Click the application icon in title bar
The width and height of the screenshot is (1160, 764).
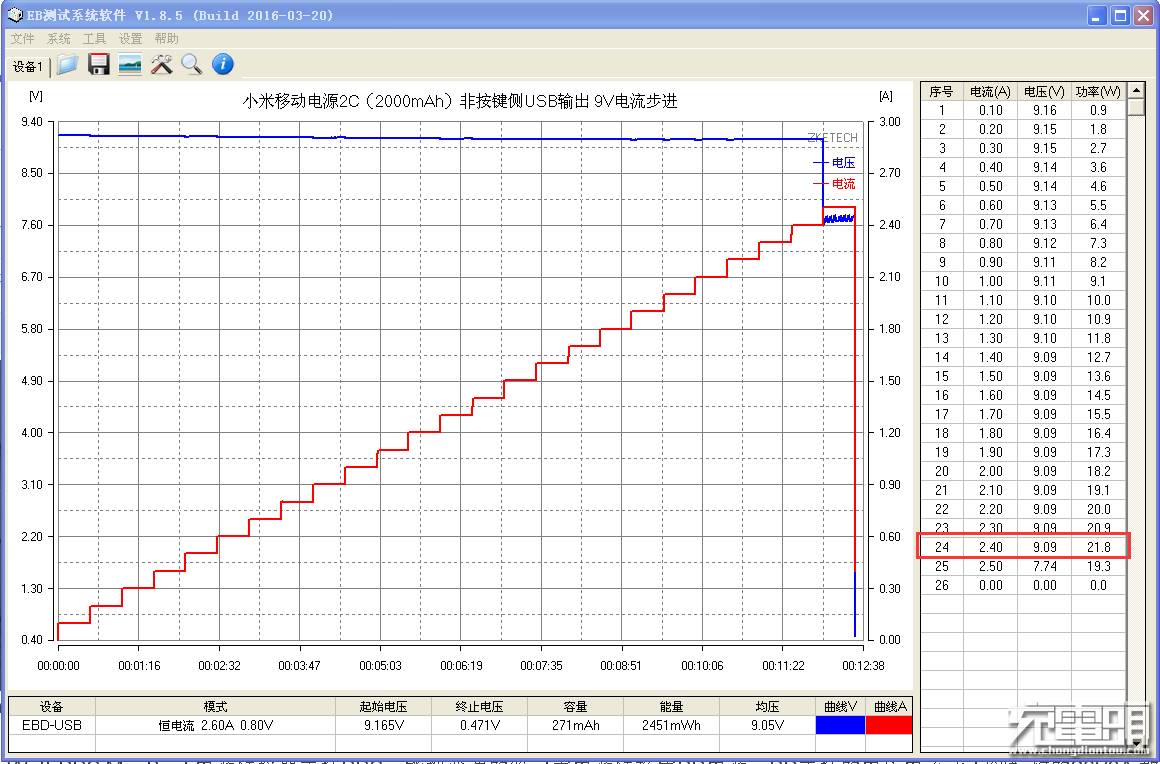pos(14,16)
